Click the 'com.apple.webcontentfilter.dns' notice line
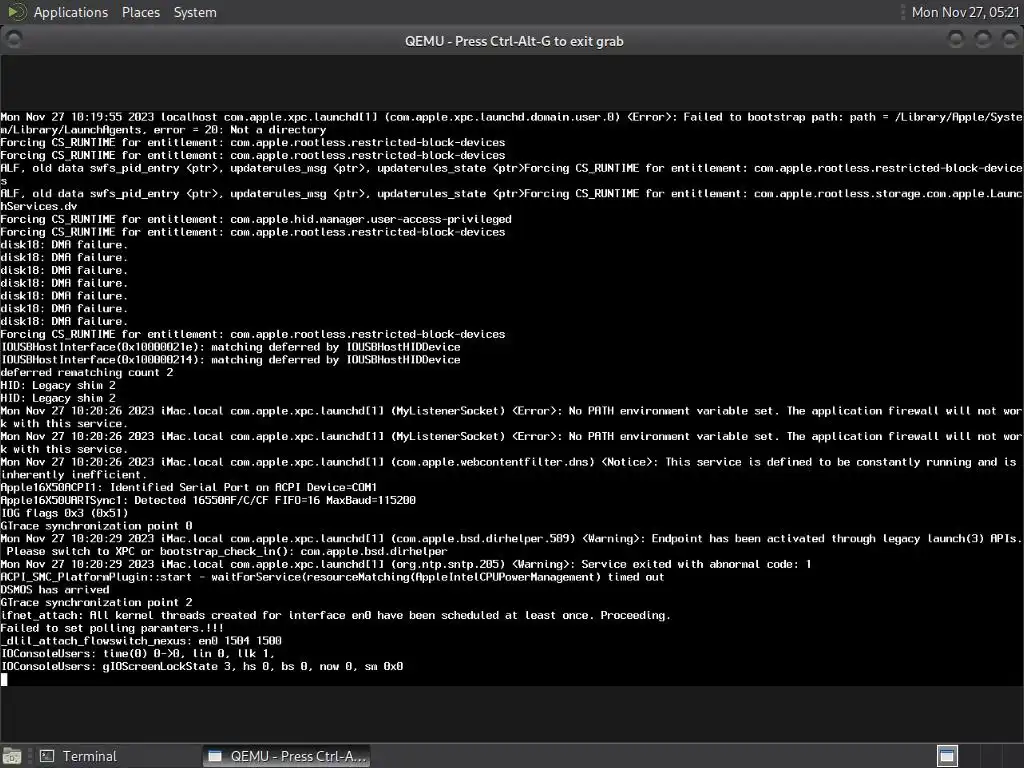Screen dimensions: 1024x768 509,462
